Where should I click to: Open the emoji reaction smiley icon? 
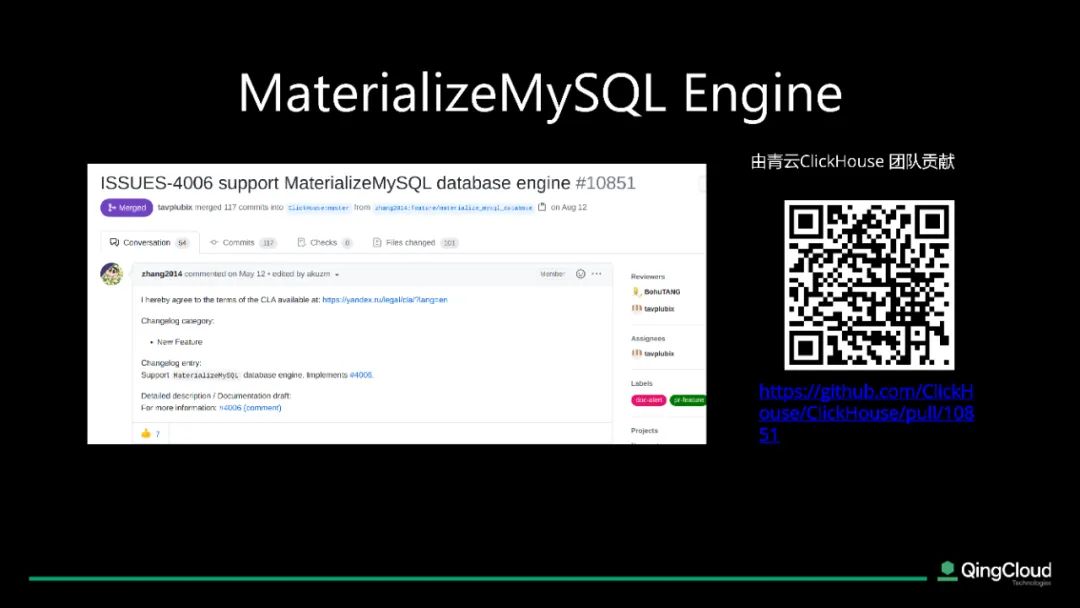(x=581, y=273)
